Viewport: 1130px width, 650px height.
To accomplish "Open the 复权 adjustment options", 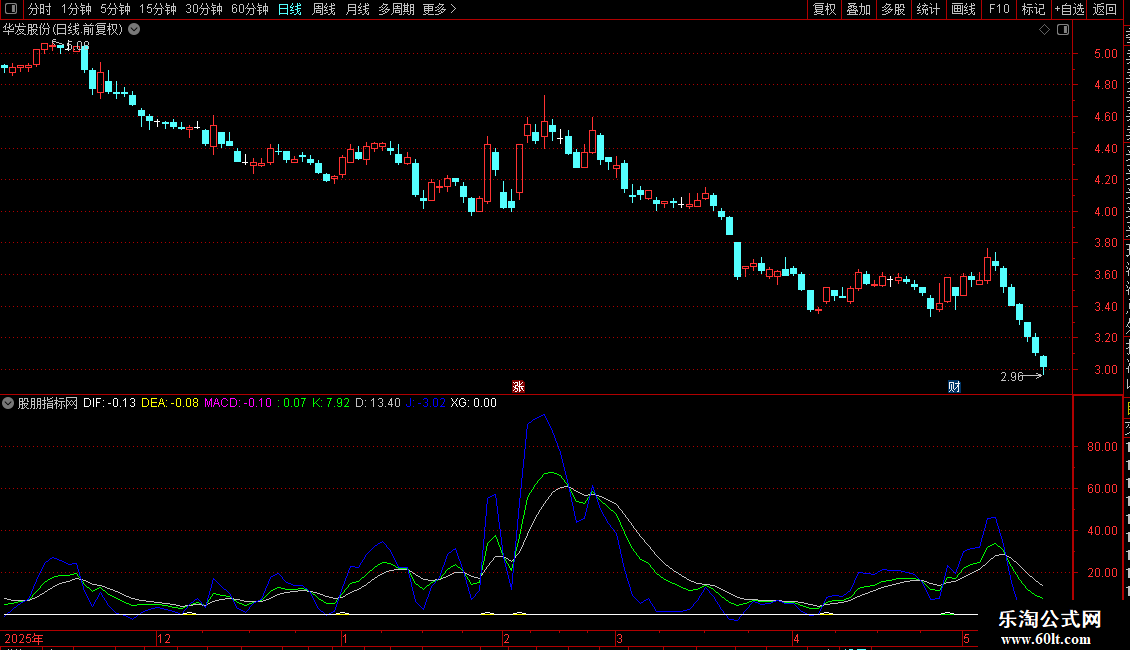I will 824,9.
